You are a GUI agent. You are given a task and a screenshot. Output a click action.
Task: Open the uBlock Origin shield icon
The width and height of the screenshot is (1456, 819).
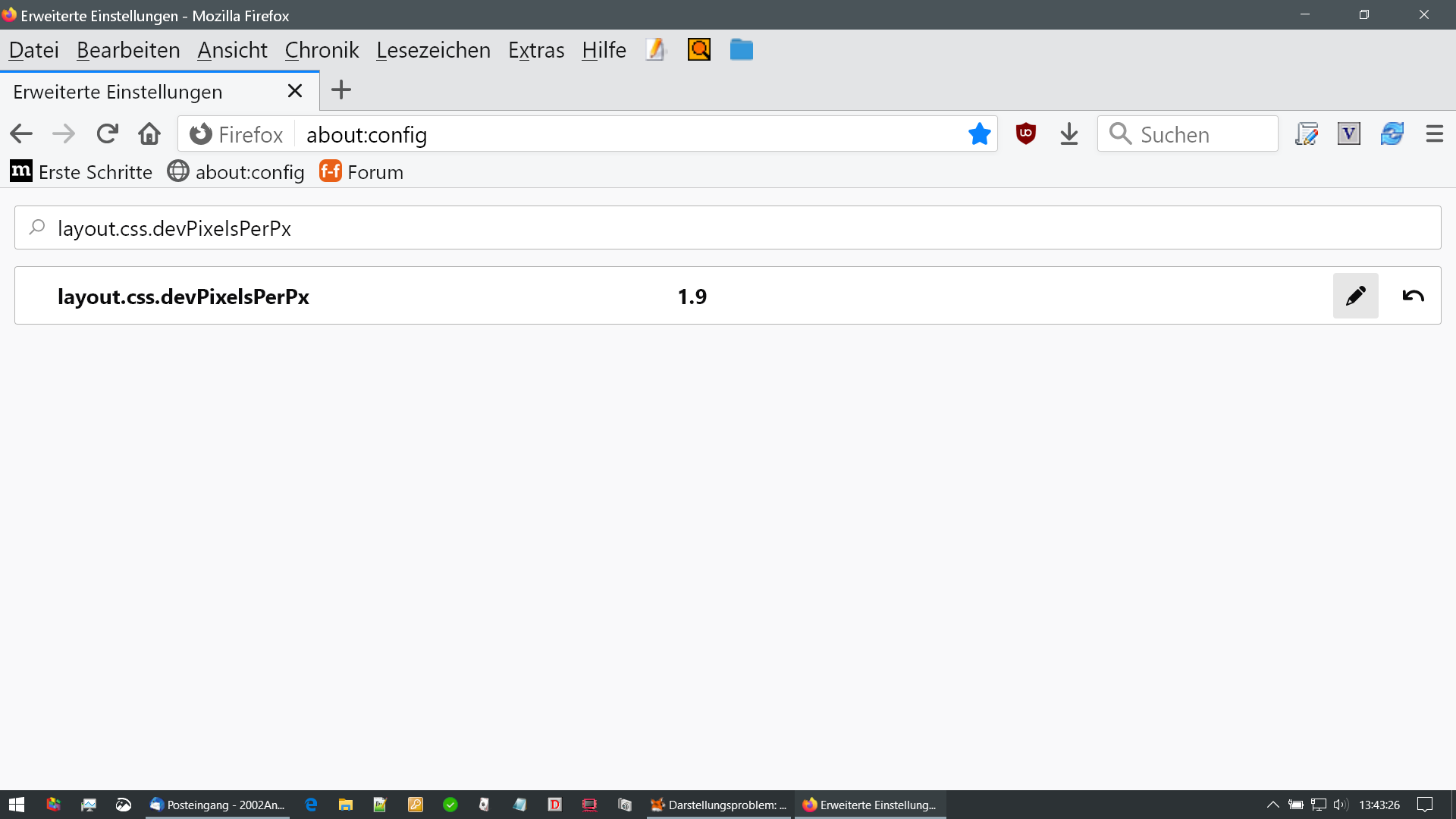[1025, 134]
